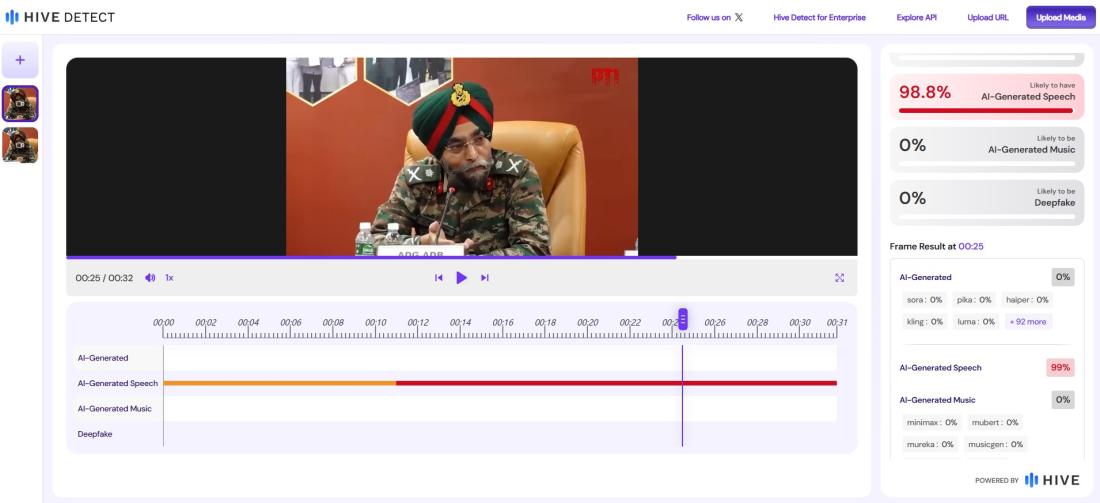This screenshot has width=1100, height=503.
Task: Click the Upload URL link
Action: coord(987,18)
